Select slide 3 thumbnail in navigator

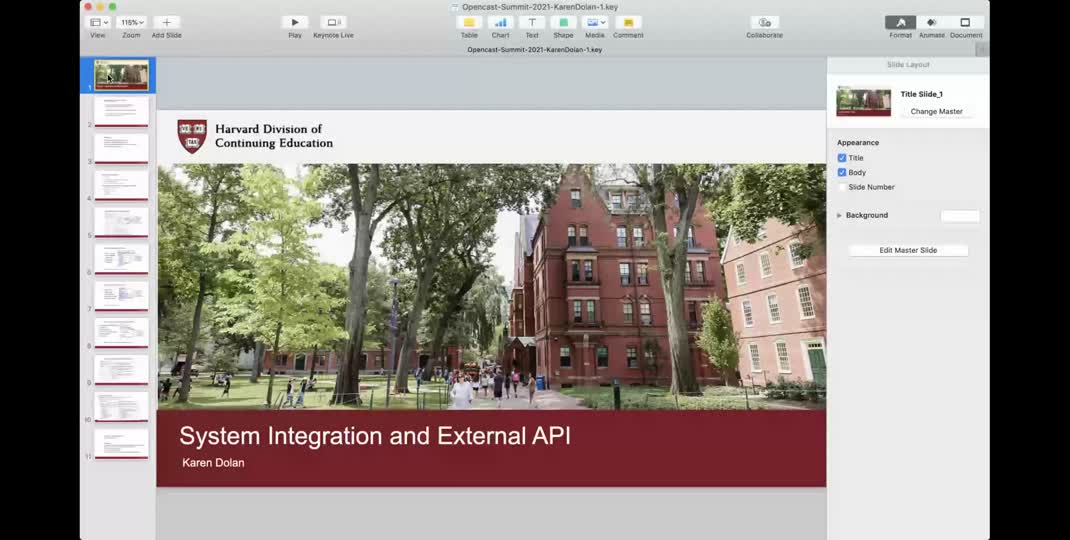(x=121, y=148)
